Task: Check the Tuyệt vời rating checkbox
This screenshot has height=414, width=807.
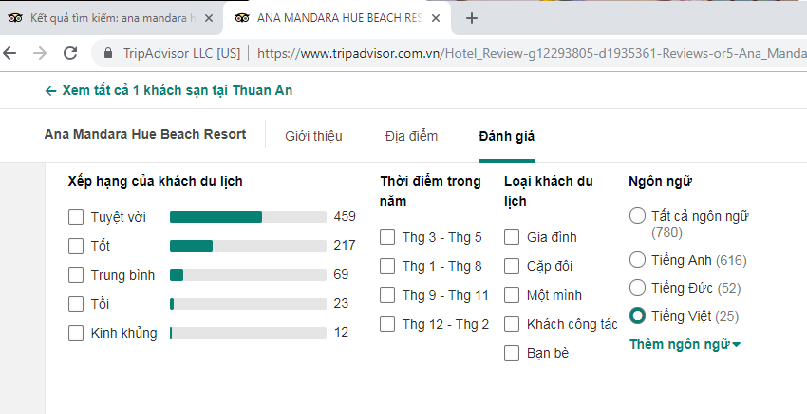Action: (x=76, y=217)
